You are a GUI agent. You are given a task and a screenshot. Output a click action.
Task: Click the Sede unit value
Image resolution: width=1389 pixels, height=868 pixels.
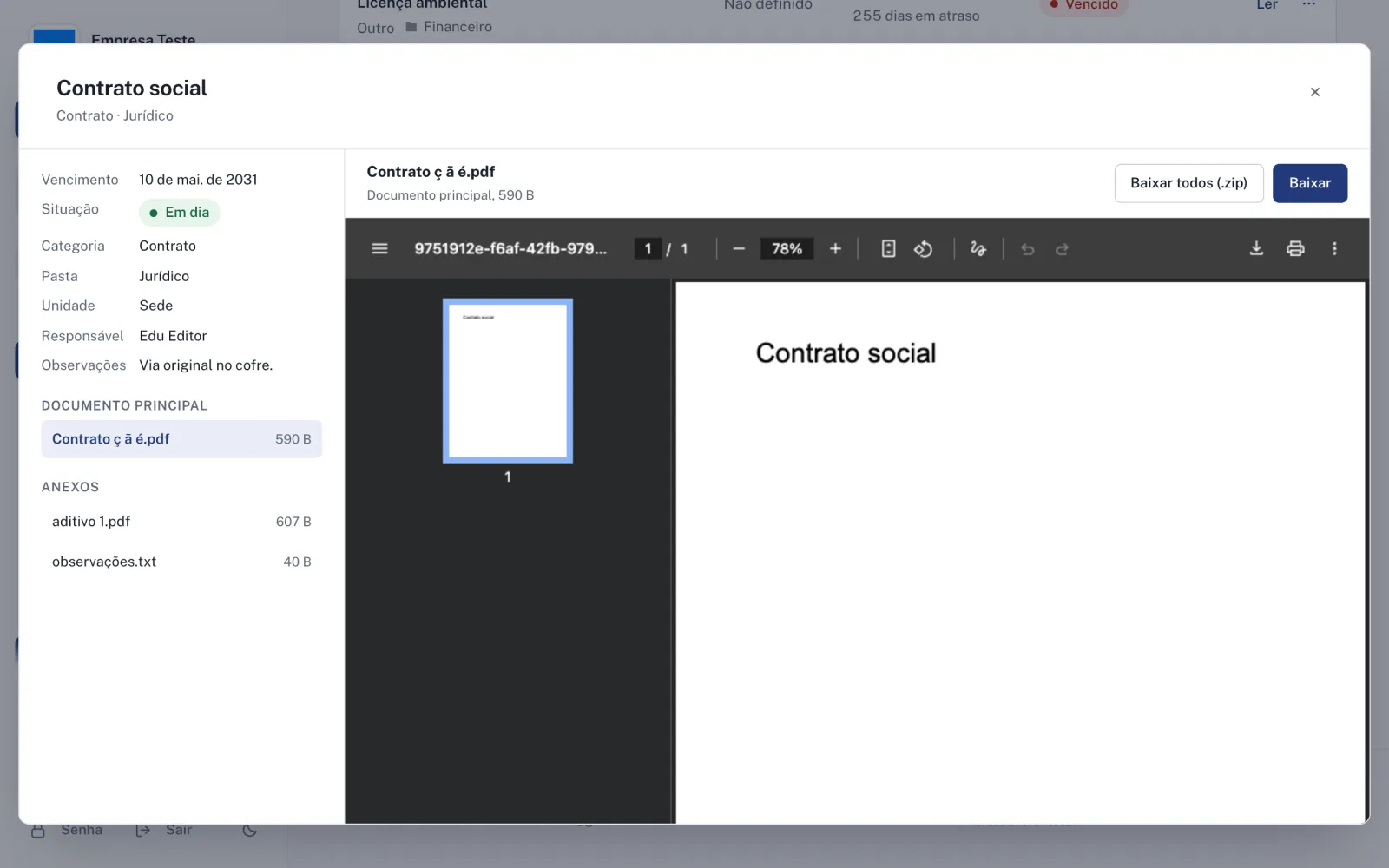156,306
